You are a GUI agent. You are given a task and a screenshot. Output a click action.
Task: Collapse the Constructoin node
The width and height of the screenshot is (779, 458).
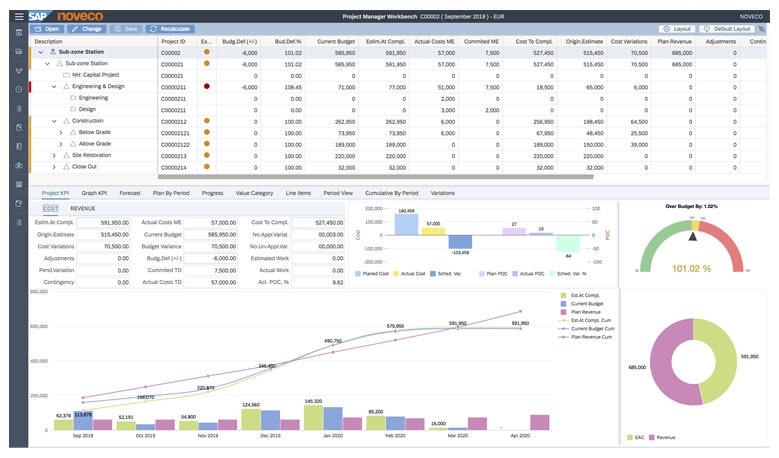pyautogui.click(x=54, y=121)
